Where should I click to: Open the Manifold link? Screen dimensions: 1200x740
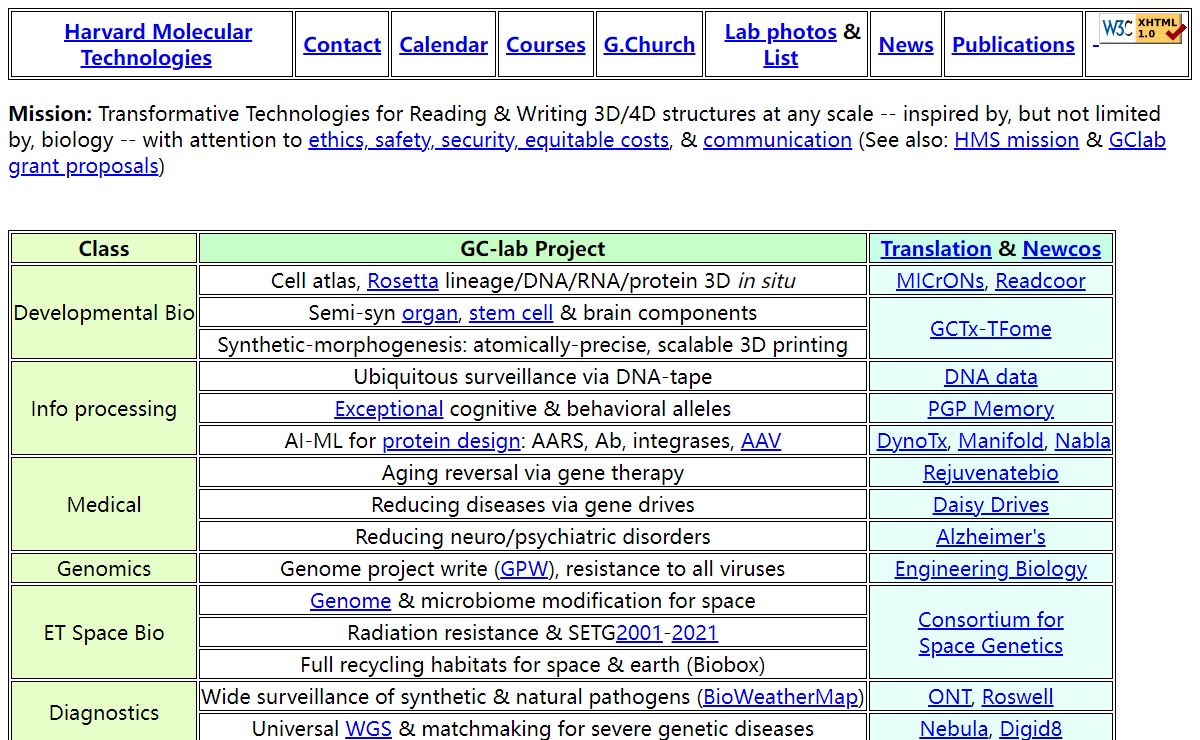[x=1001, y=441]
